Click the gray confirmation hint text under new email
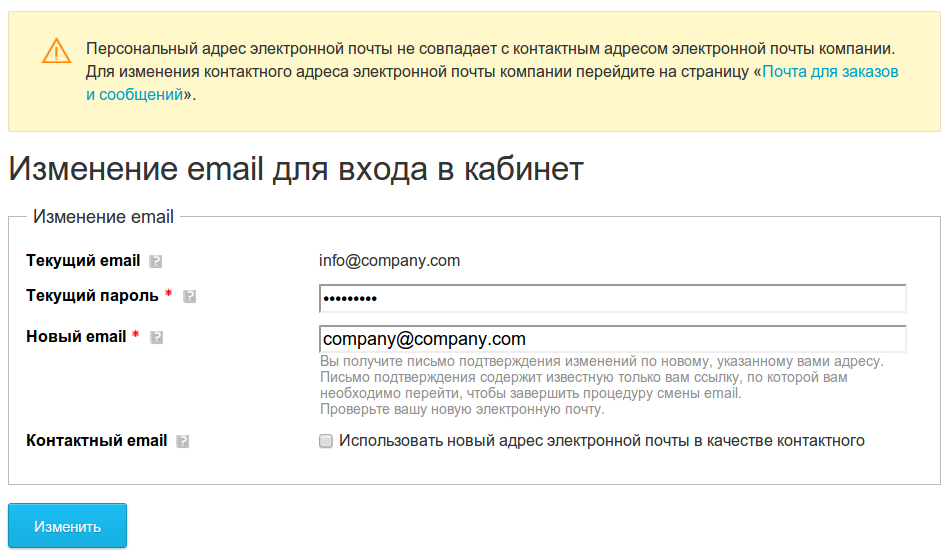This screenshot has height=555, width=951. [x=602, y=385]
